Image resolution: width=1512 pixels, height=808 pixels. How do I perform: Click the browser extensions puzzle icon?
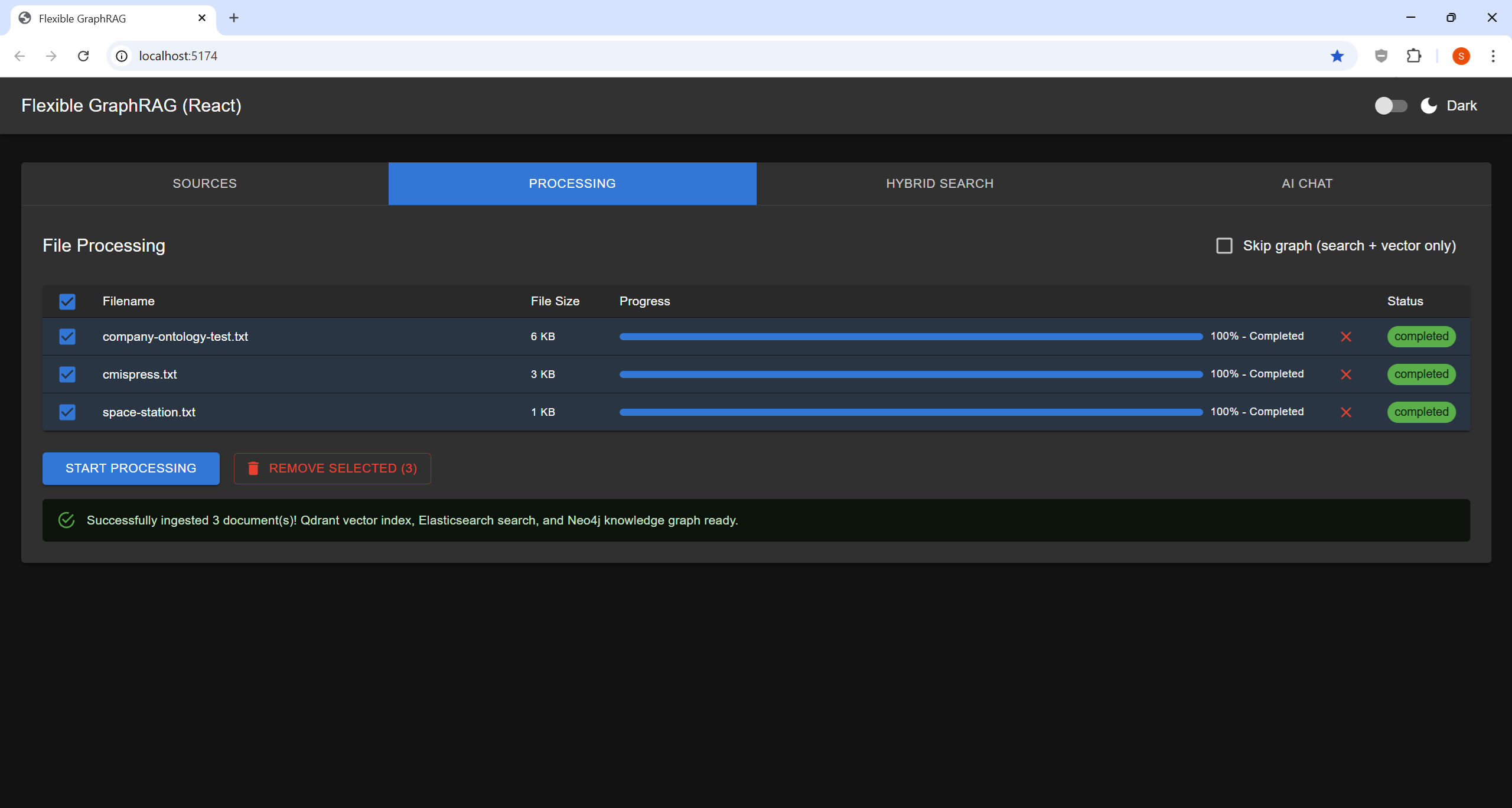pyautogui.click(x=1414, y=56)
